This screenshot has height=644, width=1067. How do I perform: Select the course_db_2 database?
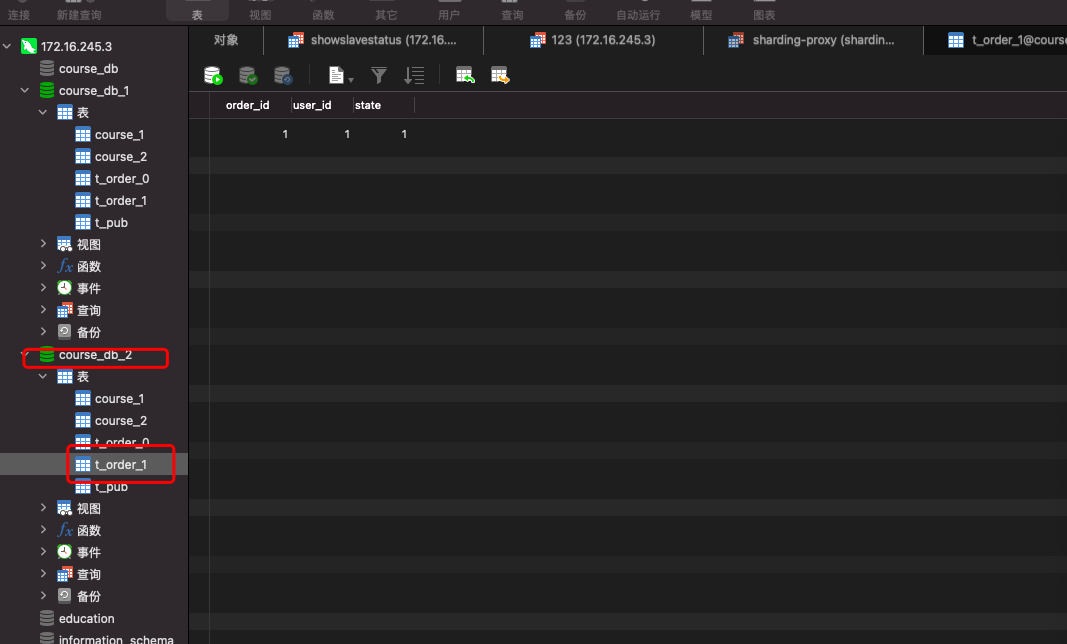95,355
